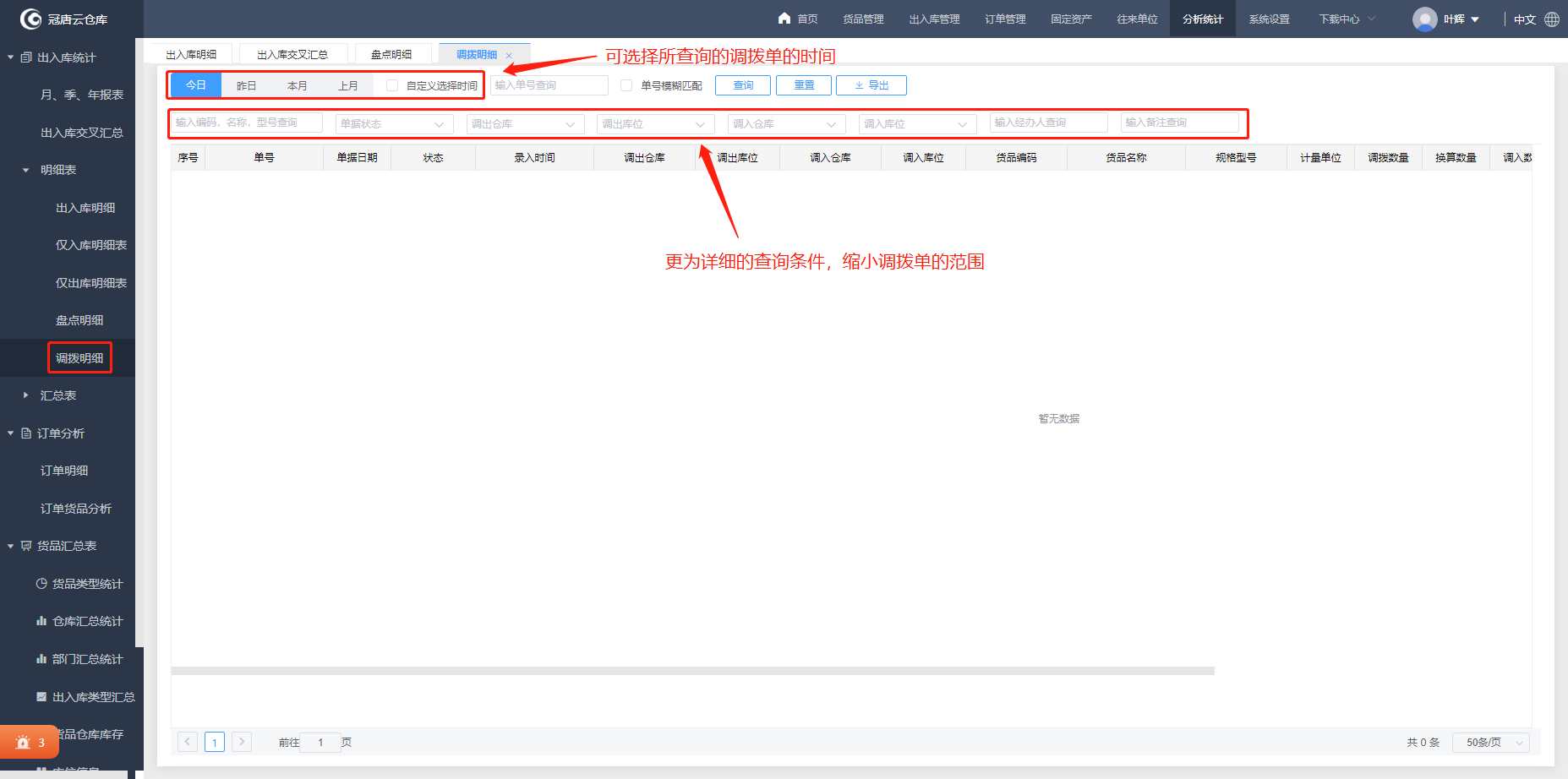Open 出入库管理 in top navigation
The width and height of the screenshot is (1568, 779).
click(x=934, y=19)
